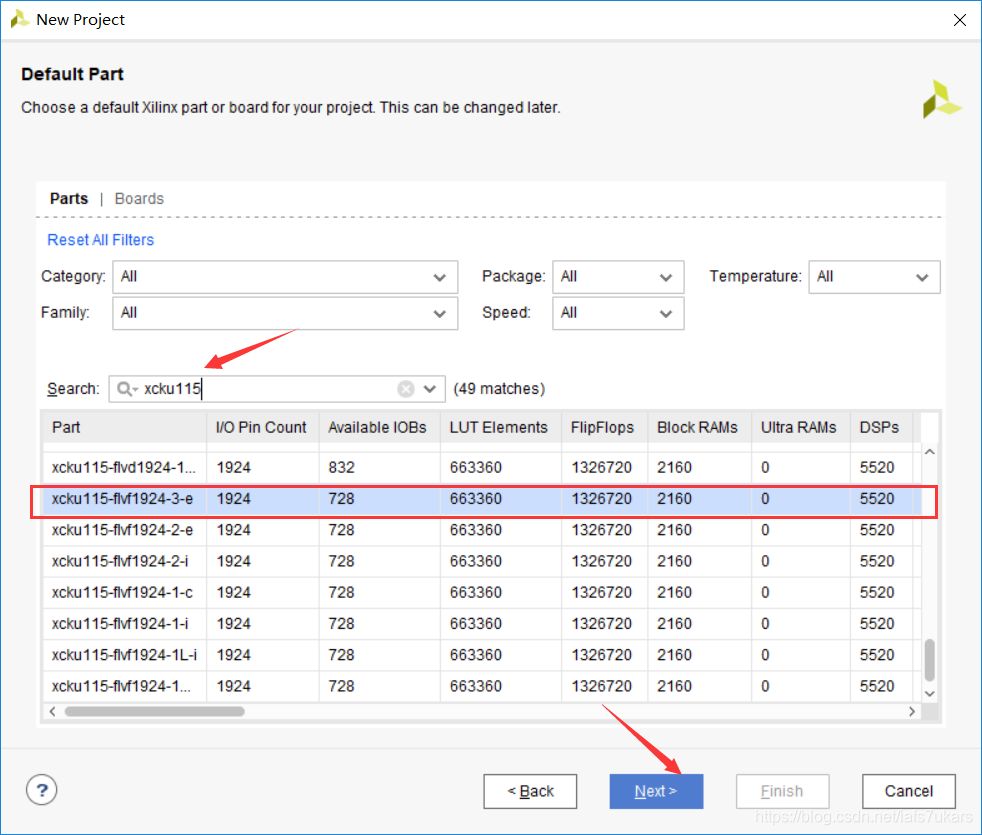Select part xcku115-flvf1924-1-c
982x835 pixels.
482,593
